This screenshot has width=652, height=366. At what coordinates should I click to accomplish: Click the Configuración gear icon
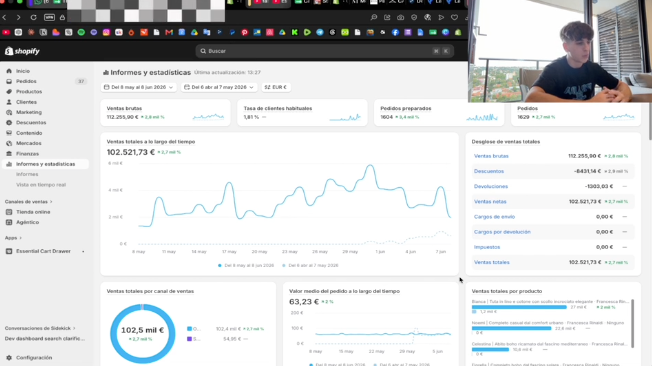pyautogui.click(x=9, y=358)
